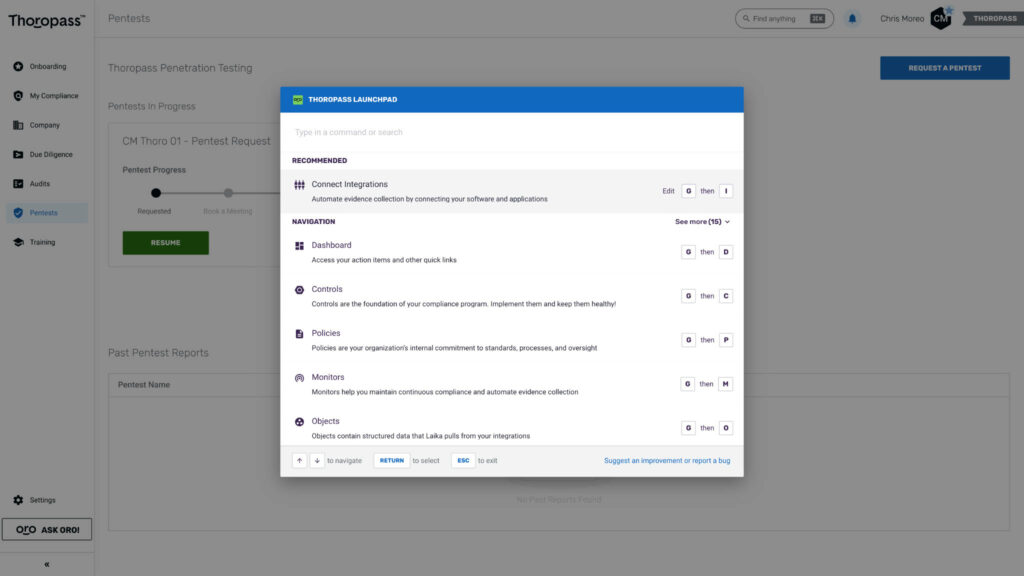
Task: Click the M shortcut key for Monitors
Action: tap(725, 384)
